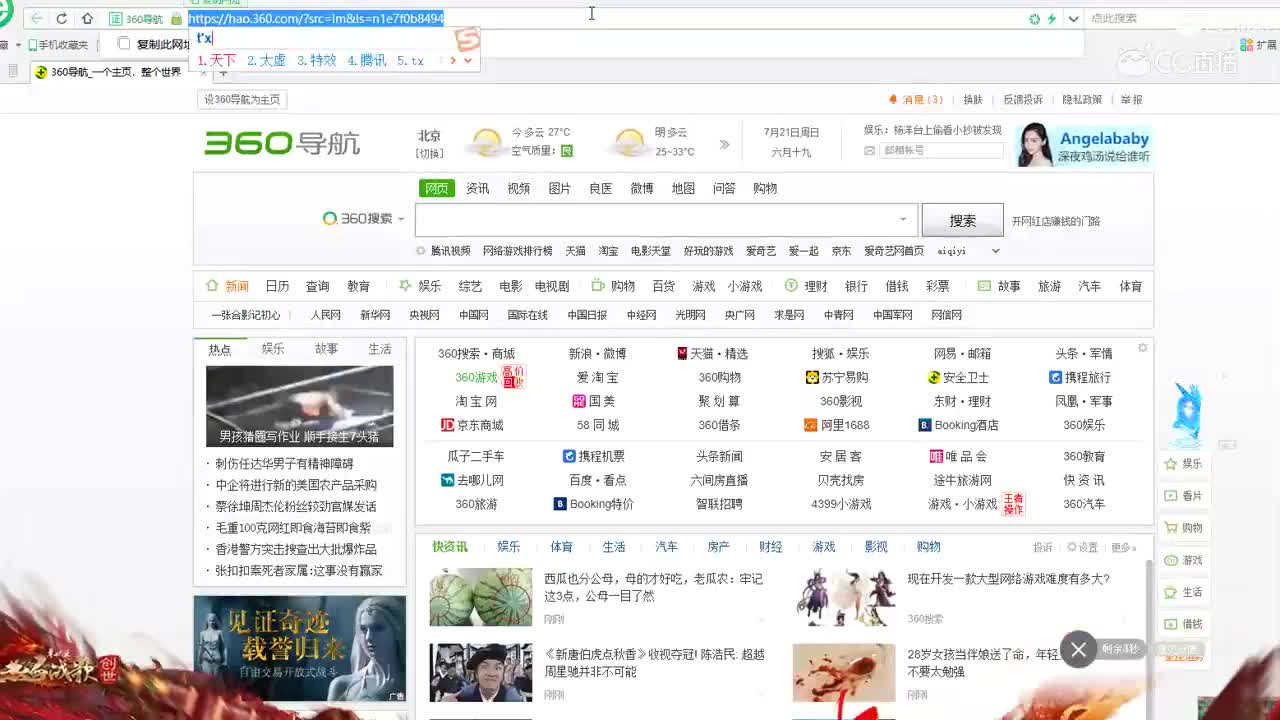
Task: Open the settings gear on site grid
Action: click(x=1143, y=348)
